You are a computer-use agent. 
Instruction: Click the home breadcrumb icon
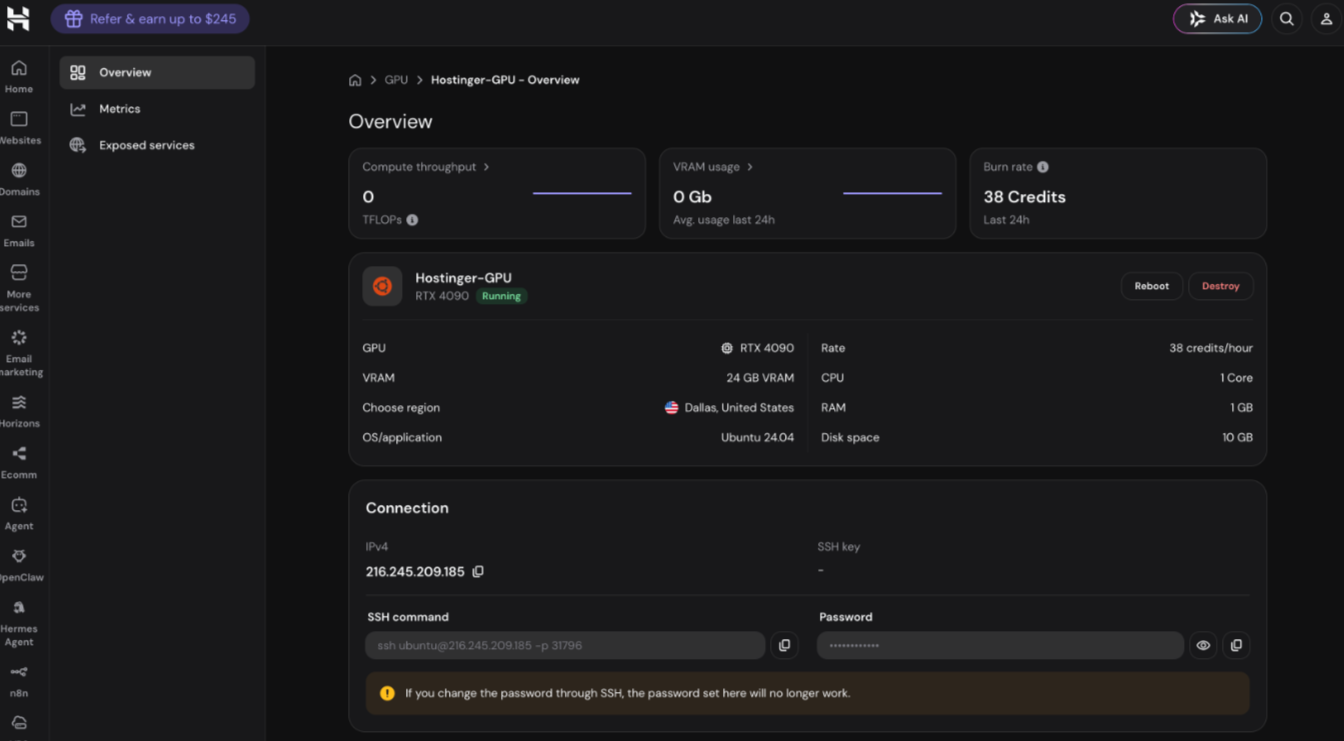point(355,80)
